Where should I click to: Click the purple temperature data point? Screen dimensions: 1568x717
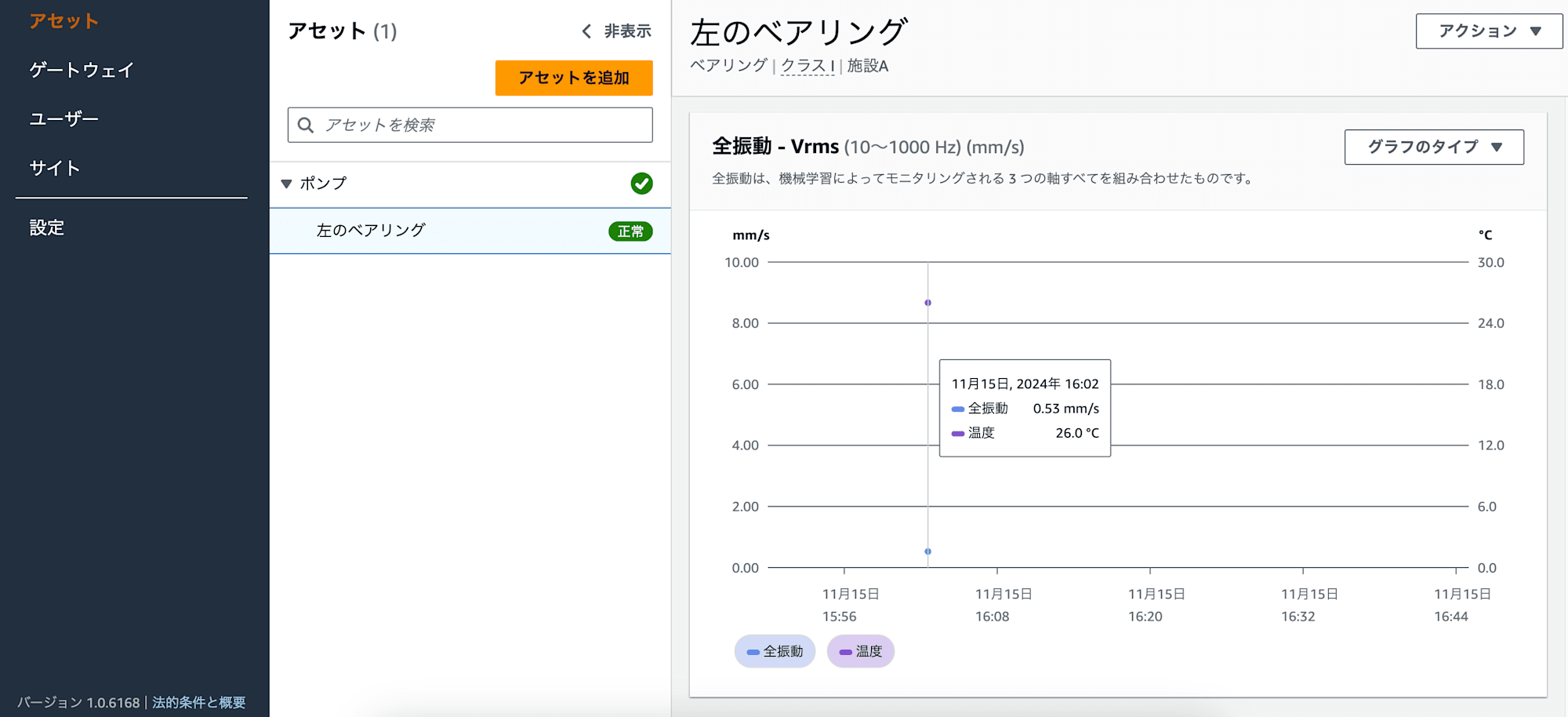927,303
